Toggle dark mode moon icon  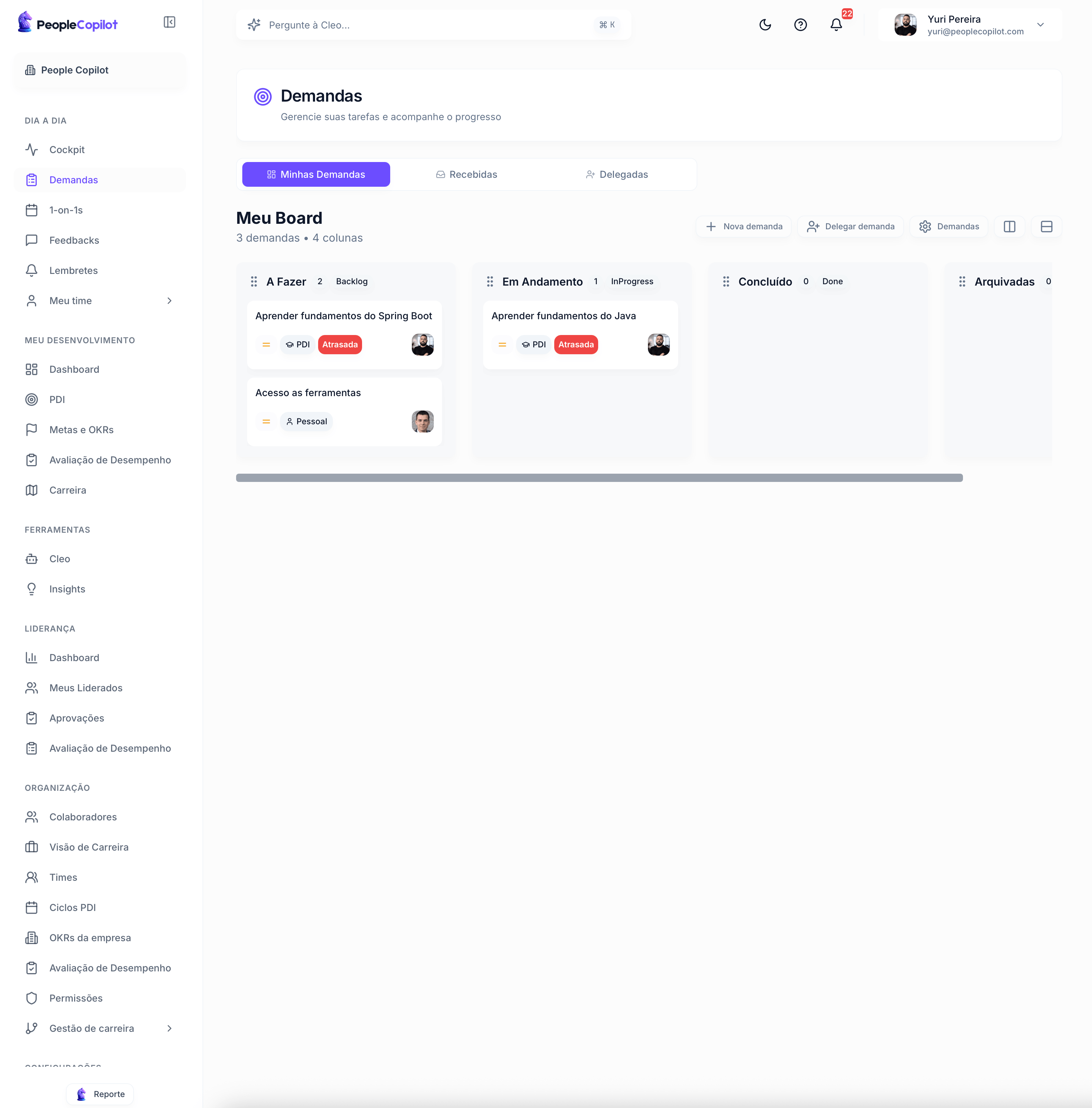coord(765,25)
